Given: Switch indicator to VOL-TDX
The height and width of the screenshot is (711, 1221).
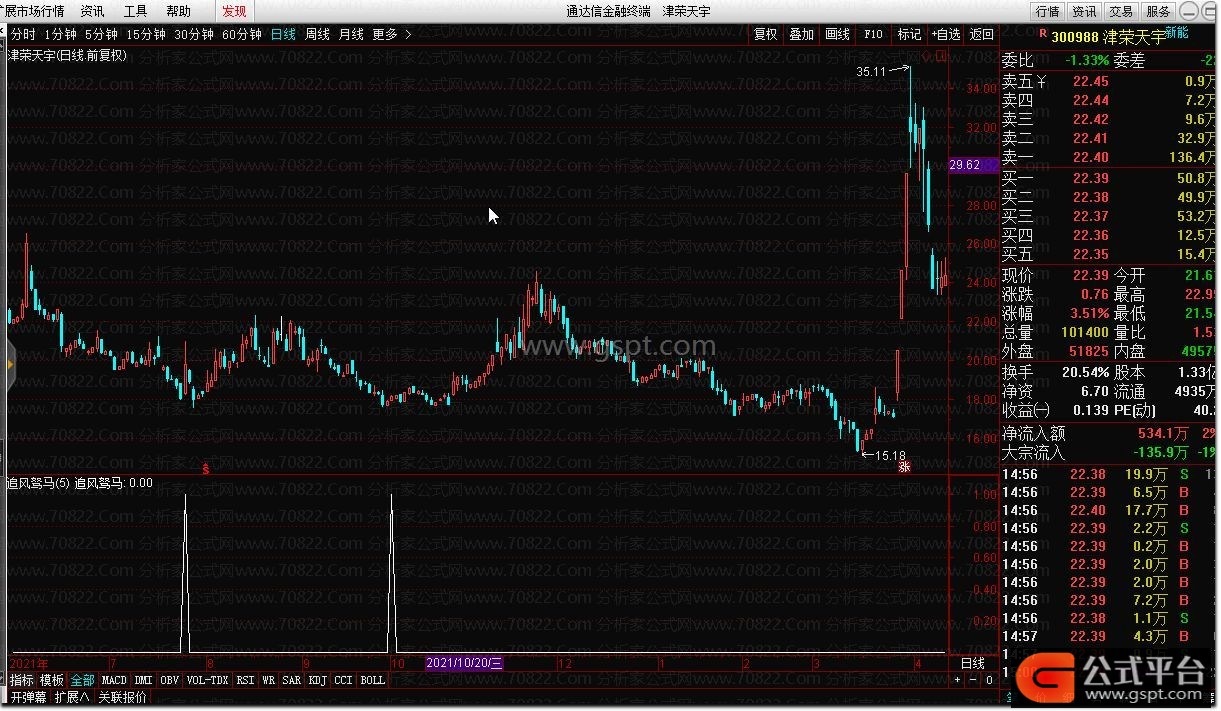Looking at the screenshot, I should pos(207,680).
